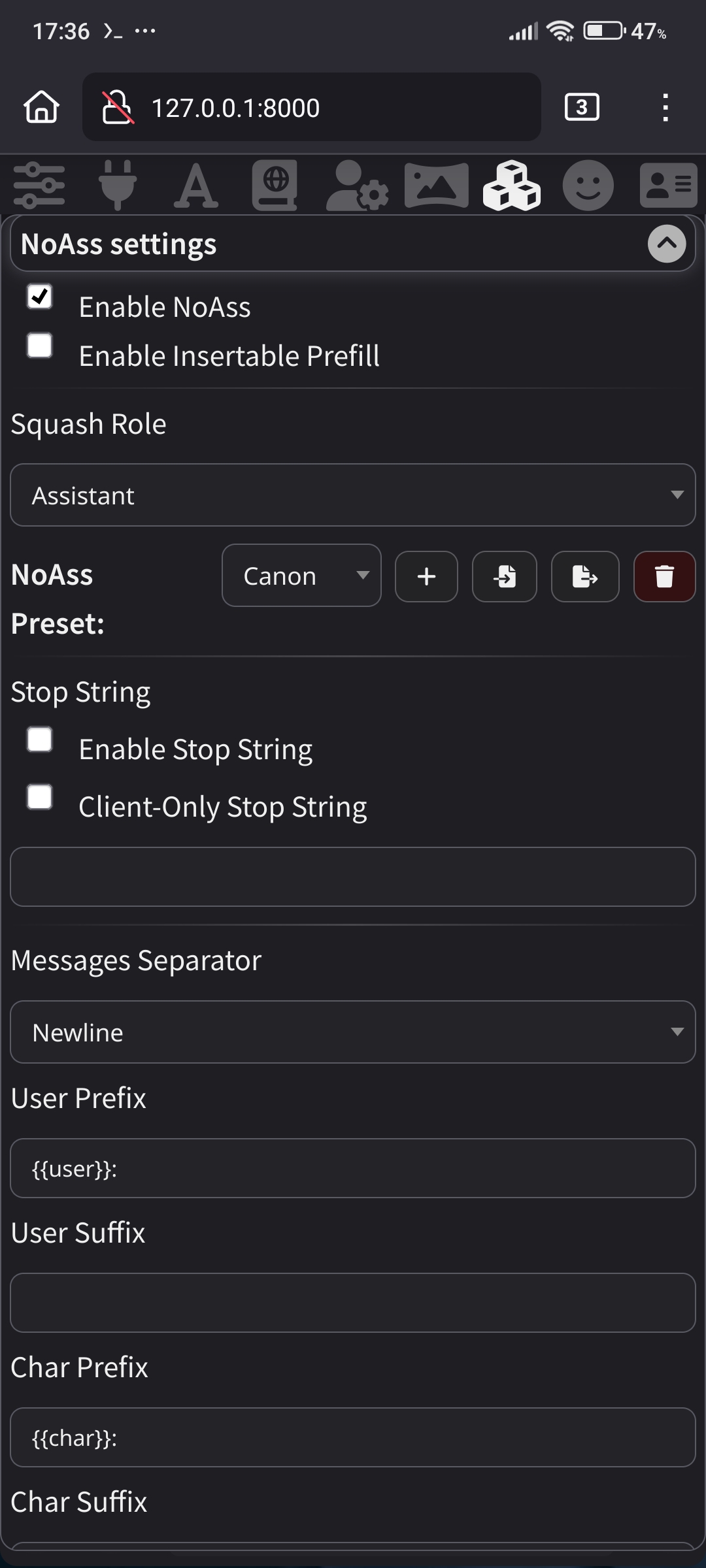Tick Enable Insertable Prefill checkbox
The width and height of the screenshot is (706, 1568).
pos(40,346)
